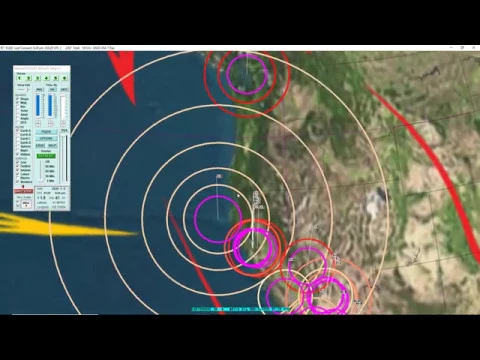480x360 pixels.
Task: Click the date filter vertical slider
Action: (63, 107)
